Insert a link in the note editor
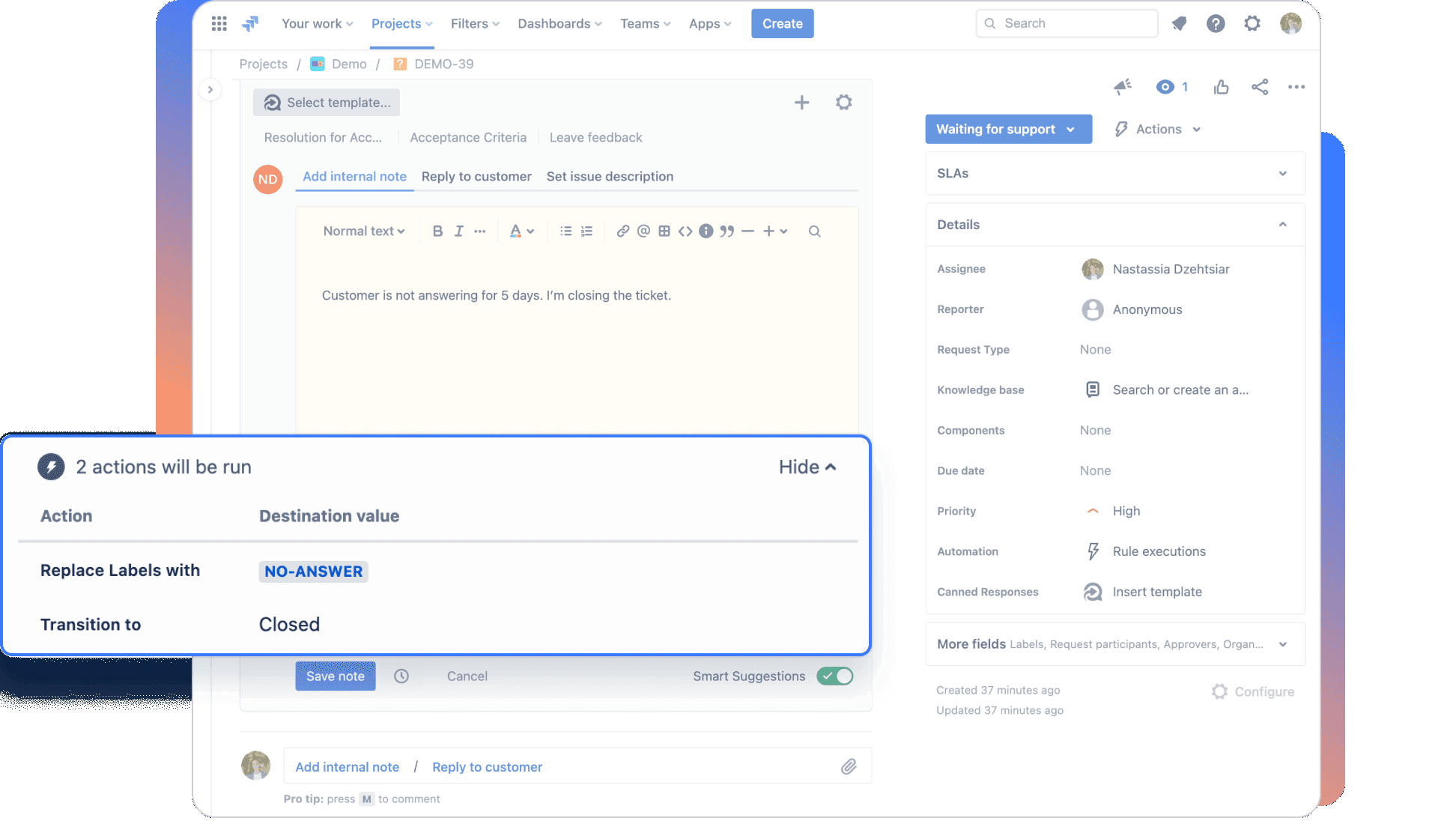1456x821 pixels. coord(623,231)
